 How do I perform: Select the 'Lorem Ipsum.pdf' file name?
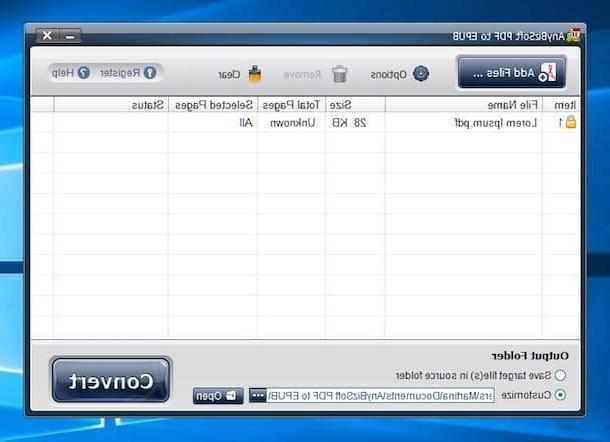[496, 123]
